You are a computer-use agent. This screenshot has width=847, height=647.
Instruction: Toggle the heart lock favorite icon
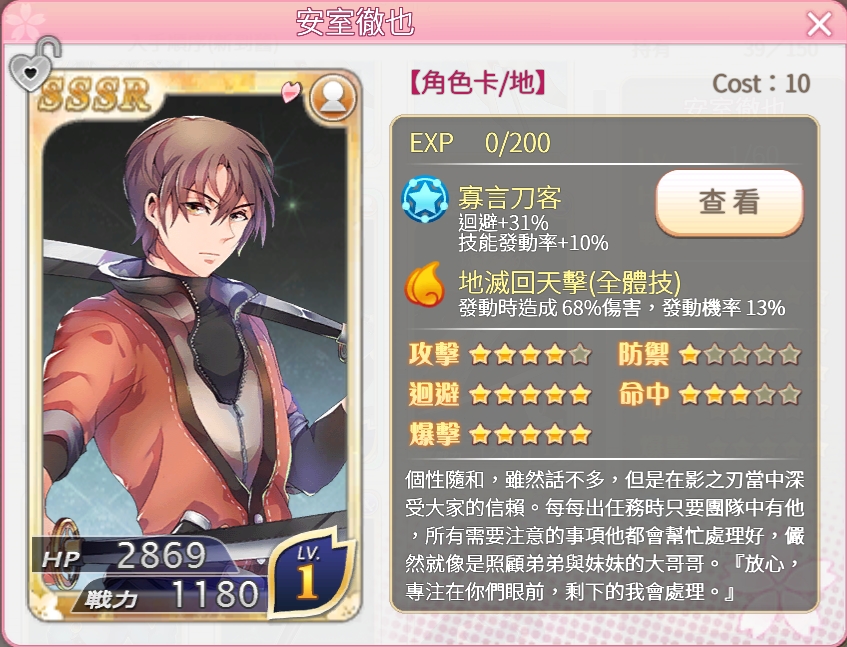(x=34, y=64)
